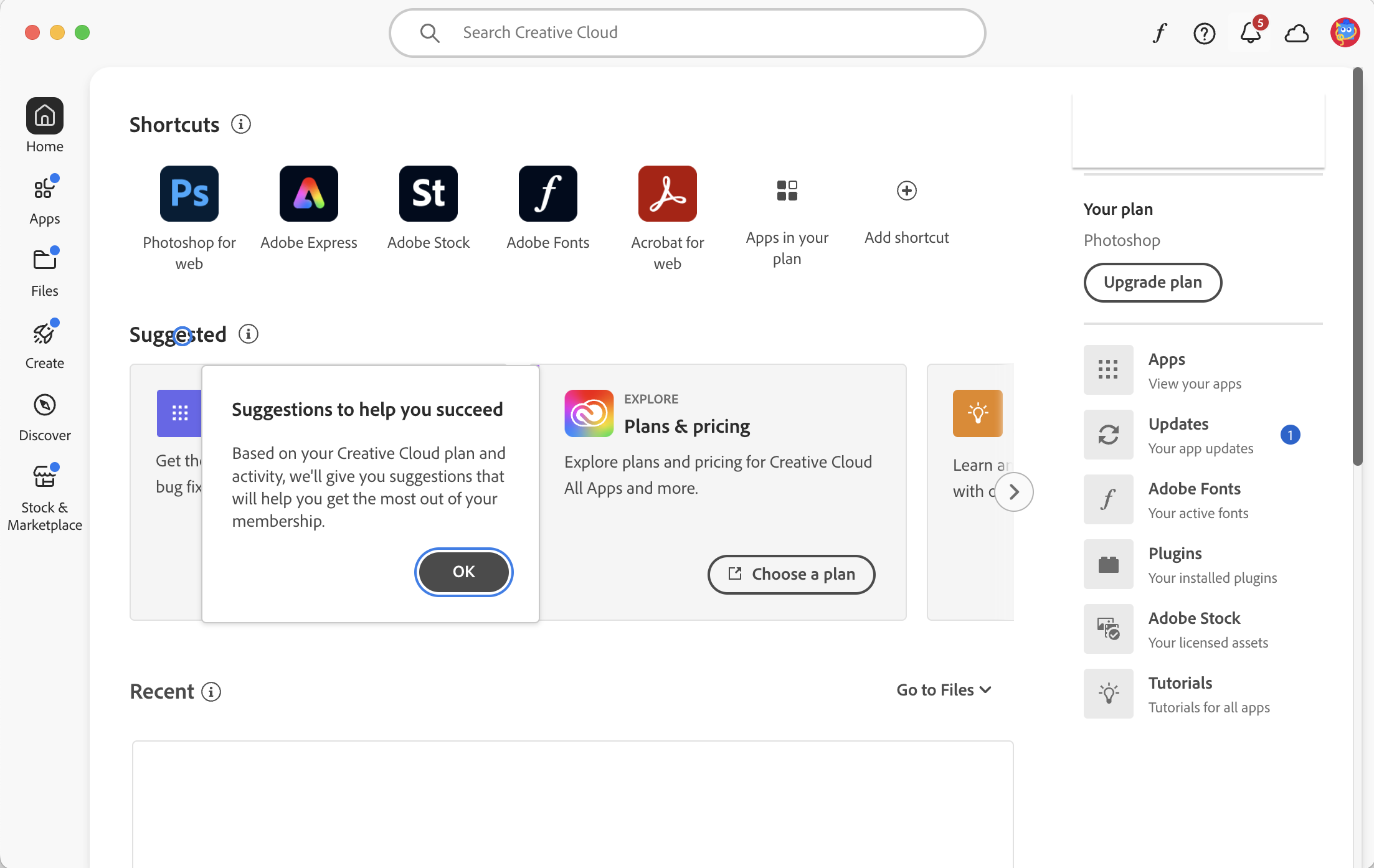
Task: Focus the Search Creative Cloud field
Action: click(x=688, y=33)
